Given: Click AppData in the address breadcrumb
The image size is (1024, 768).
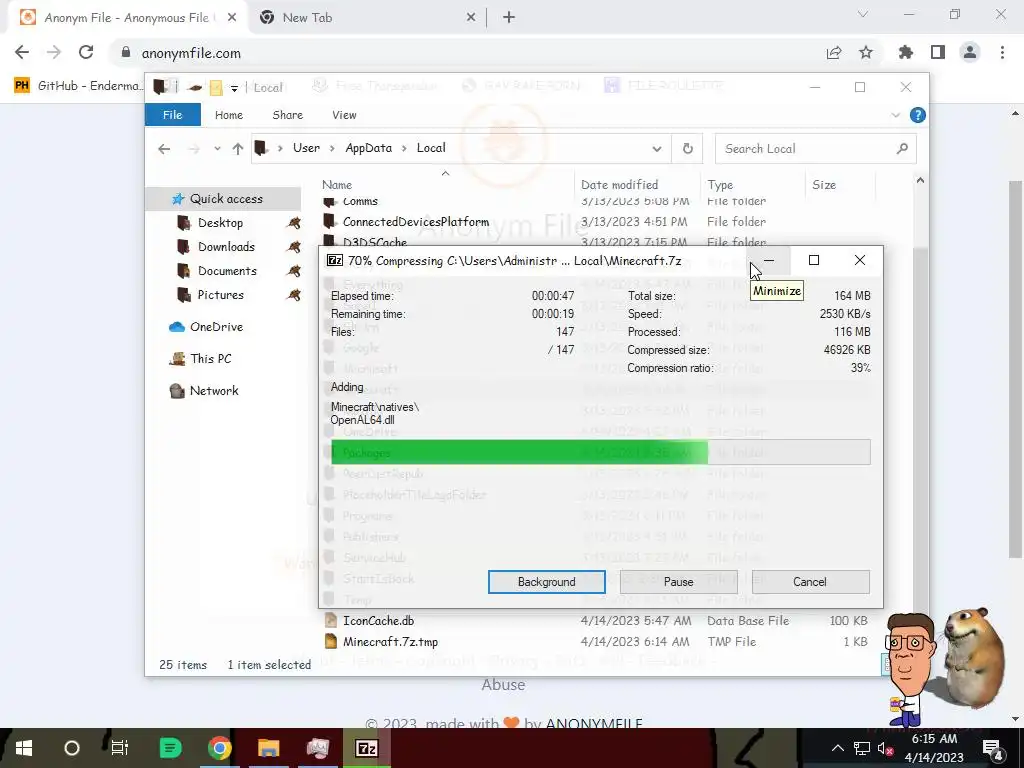Looking at the screenshot, I should (368, 148).
